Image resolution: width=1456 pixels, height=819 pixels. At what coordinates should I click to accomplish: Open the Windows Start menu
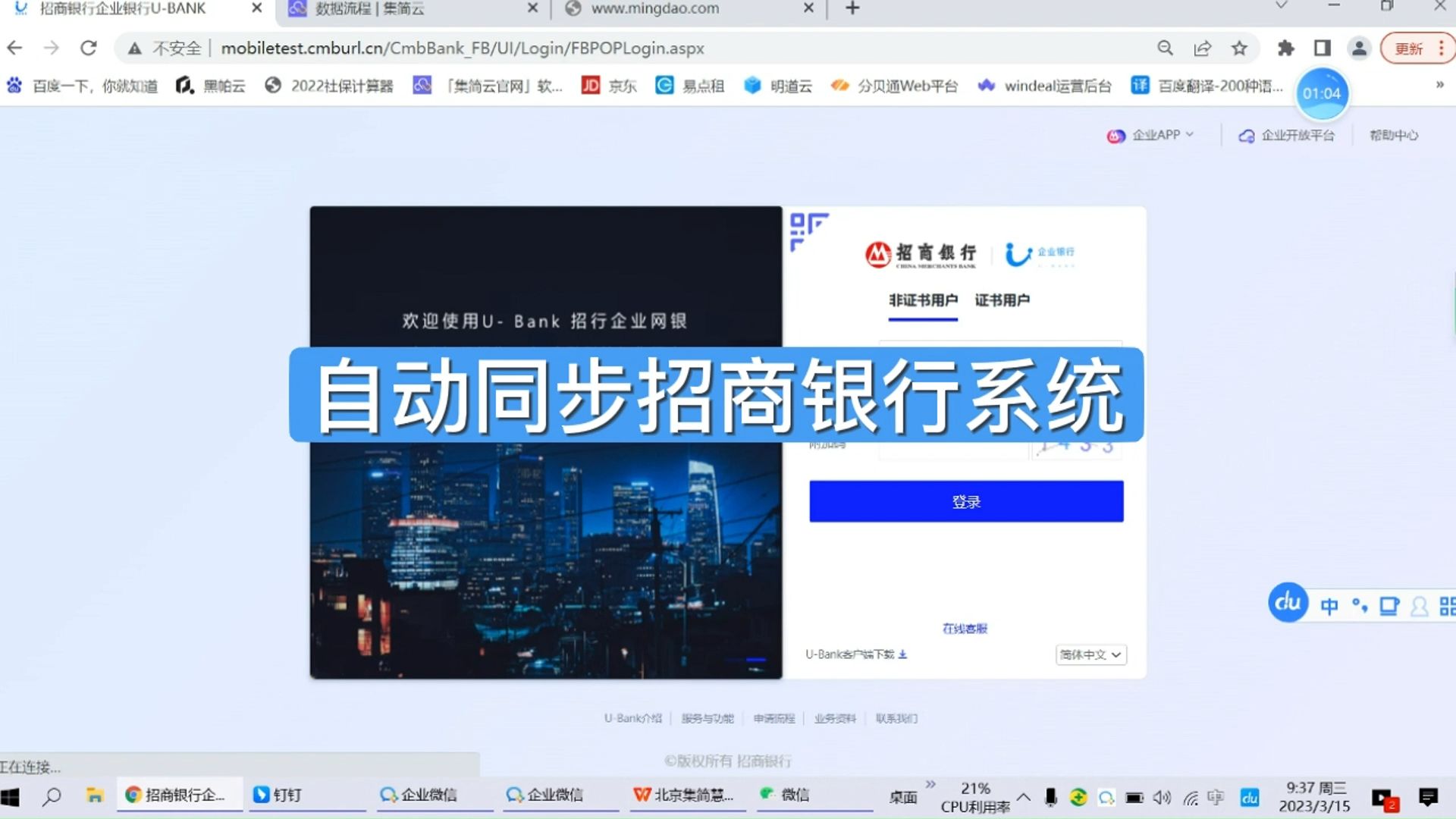(x=11, y=796)
